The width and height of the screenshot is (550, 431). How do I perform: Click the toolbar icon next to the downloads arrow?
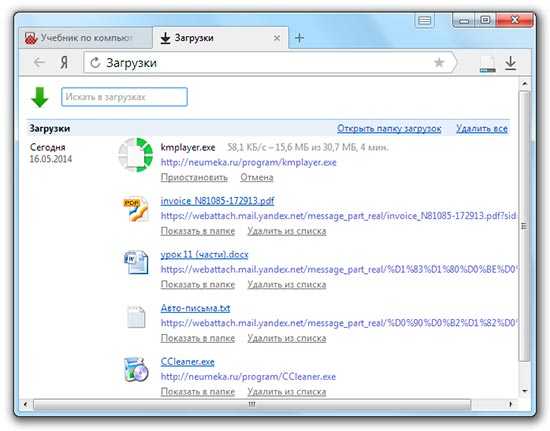pos(488,65)
